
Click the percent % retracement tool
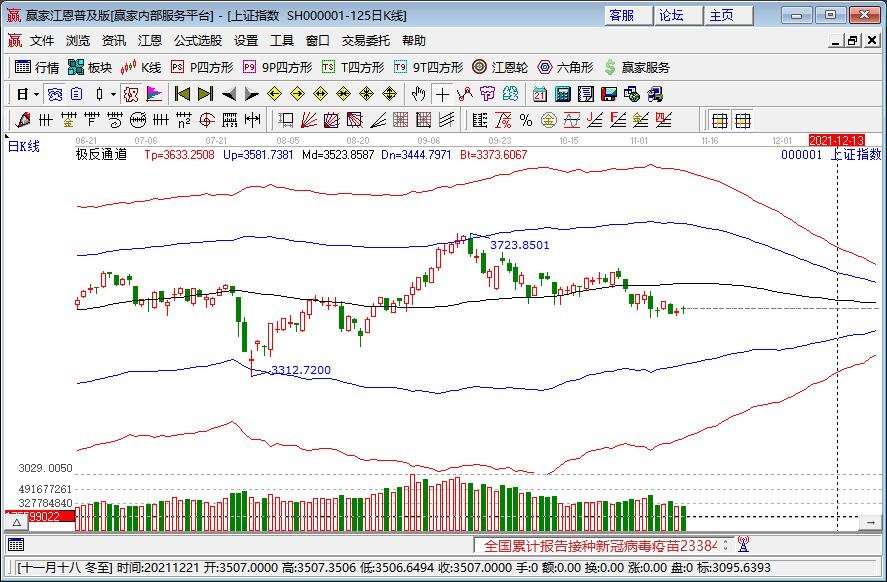[526, 120]
